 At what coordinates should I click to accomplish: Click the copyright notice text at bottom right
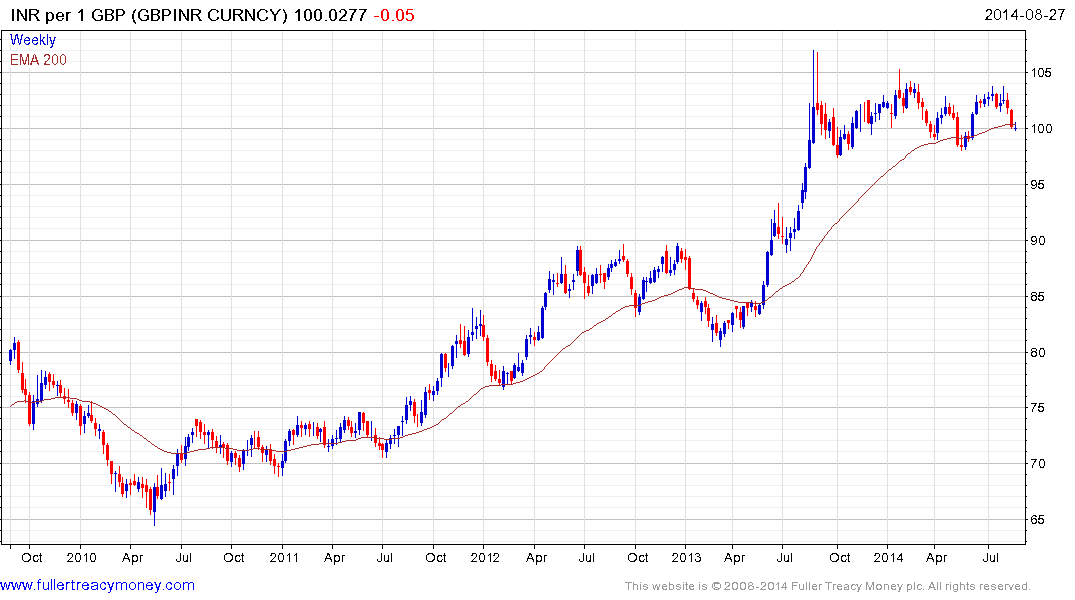click(828, 586)
